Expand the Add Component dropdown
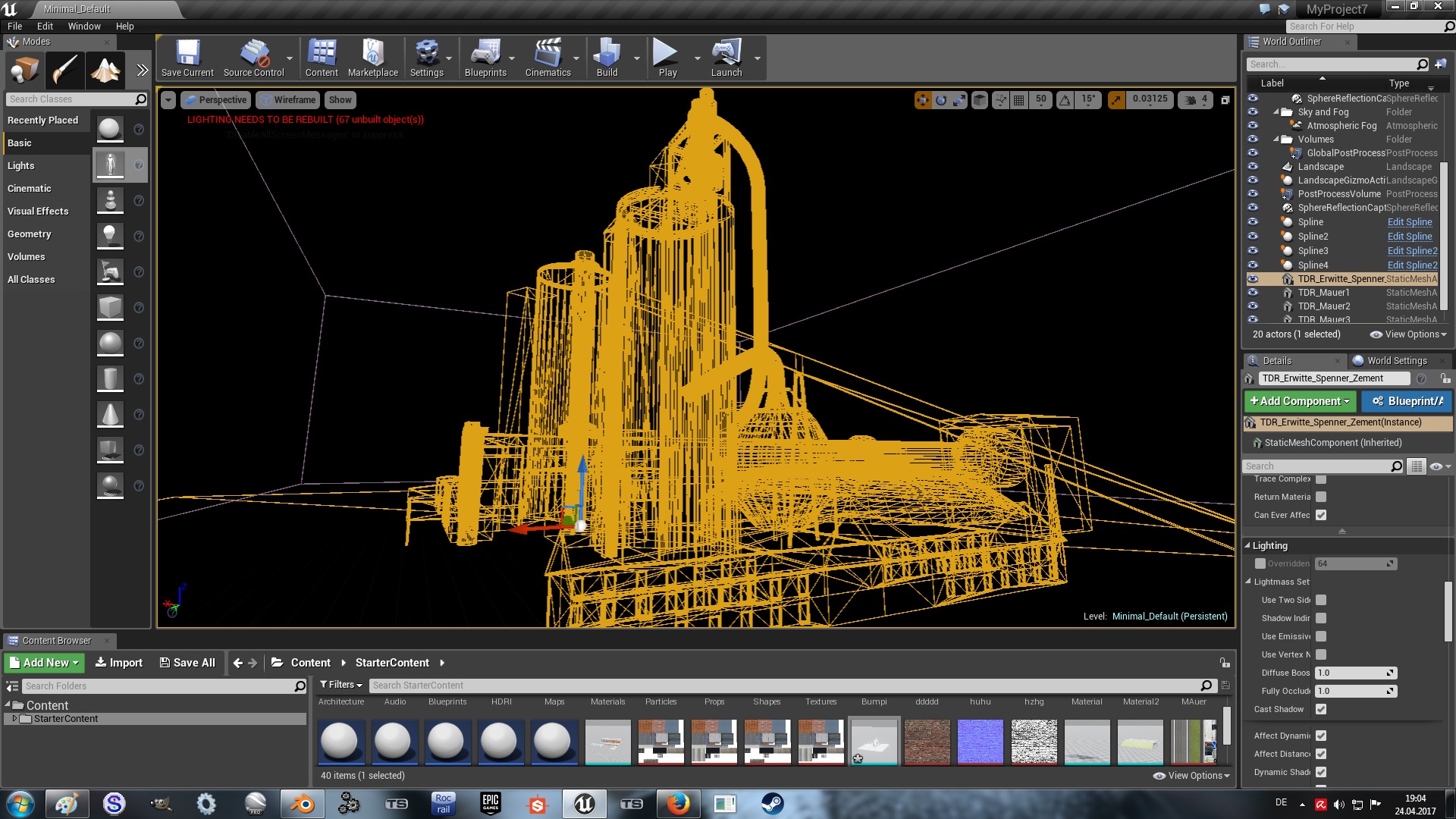Viewport: 1456px width, 819px height. 1301,401
